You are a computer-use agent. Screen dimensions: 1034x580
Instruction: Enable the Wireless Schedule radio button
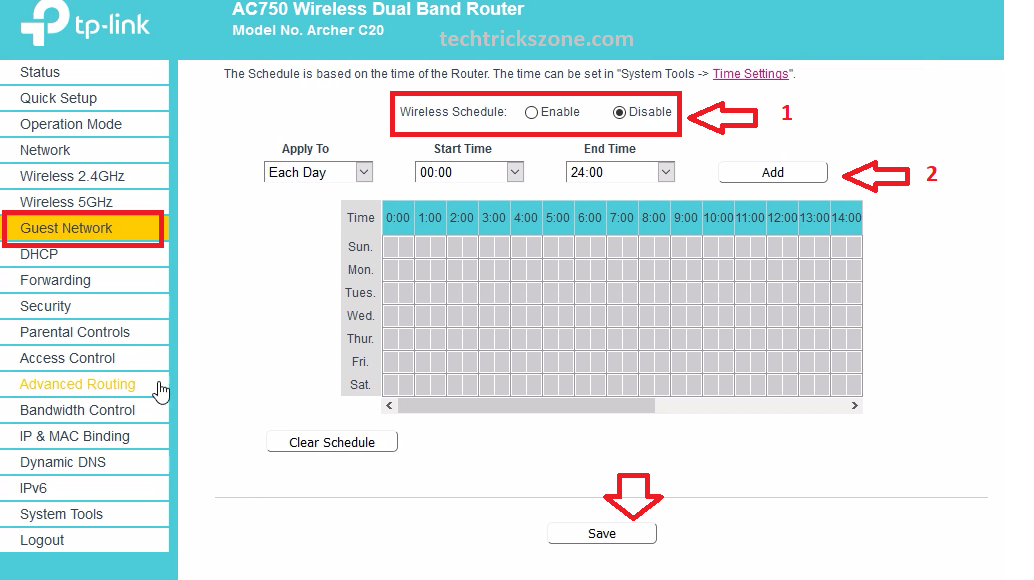point(531,112)
